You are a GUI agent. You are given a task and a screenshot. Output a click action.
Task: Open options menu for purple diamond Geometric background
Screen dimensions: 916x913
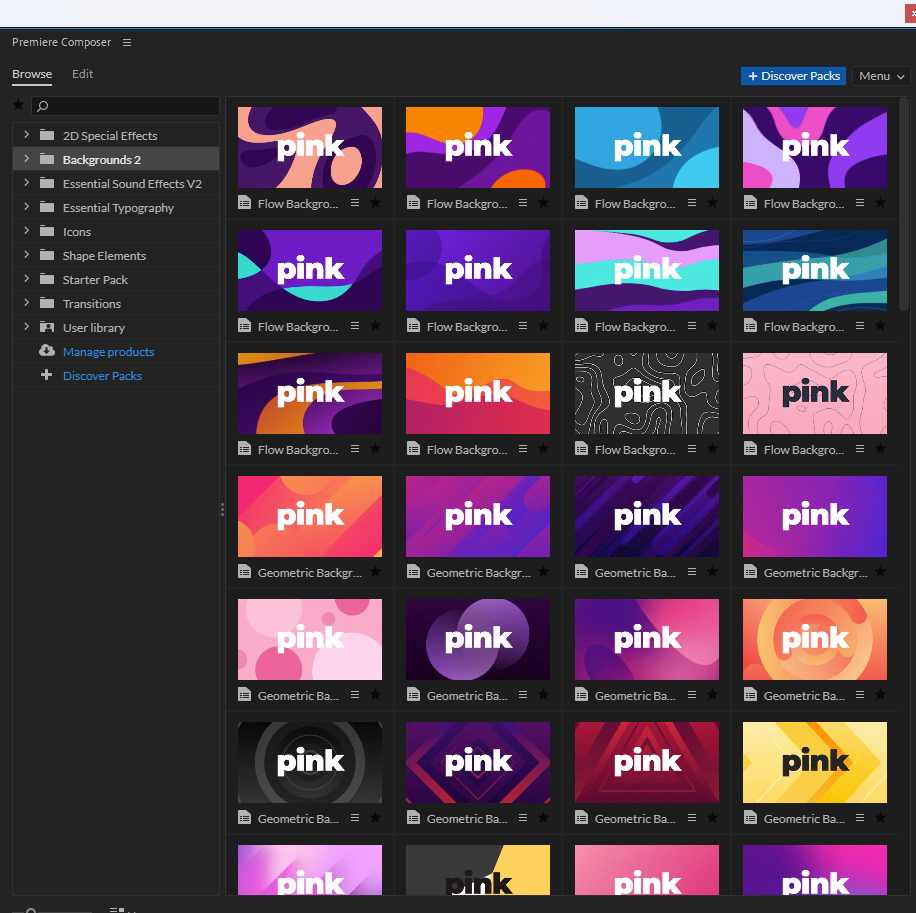523,818
